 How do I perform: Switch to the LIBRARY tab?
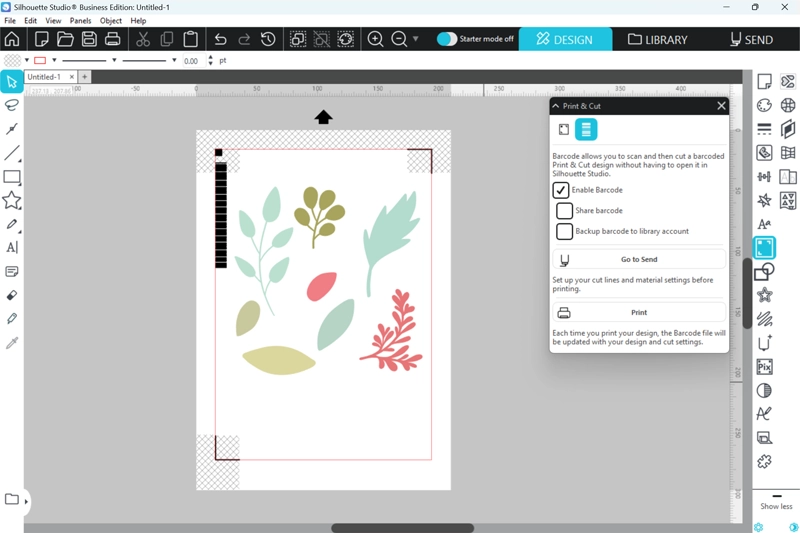(658, 39)
